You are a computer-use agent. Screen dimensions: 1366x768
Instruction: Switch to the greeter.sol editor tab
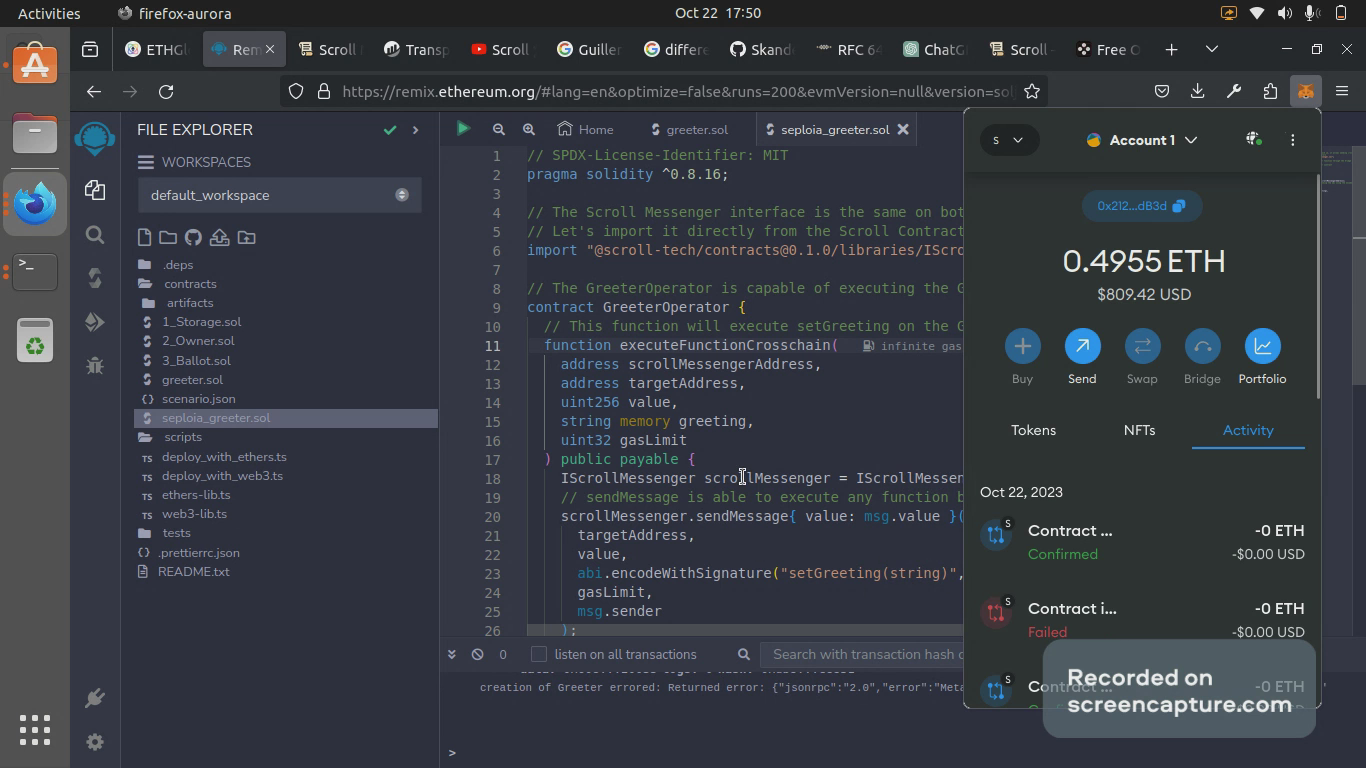point(689,129)
